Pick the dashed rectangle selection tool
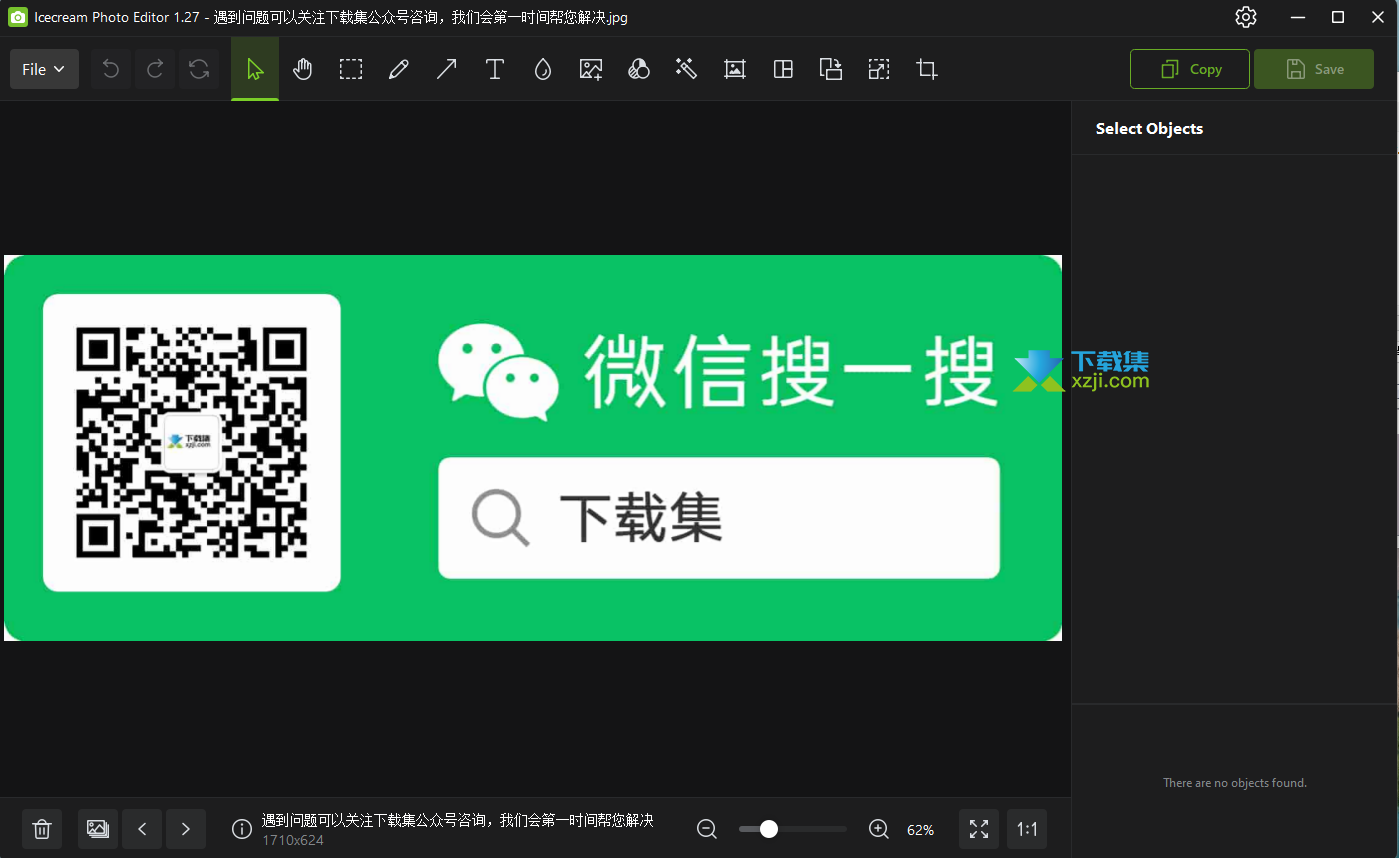 pos(351,69)
